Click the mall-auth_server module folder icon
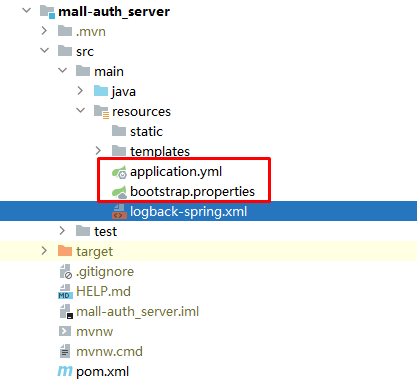 click(47, 12)
